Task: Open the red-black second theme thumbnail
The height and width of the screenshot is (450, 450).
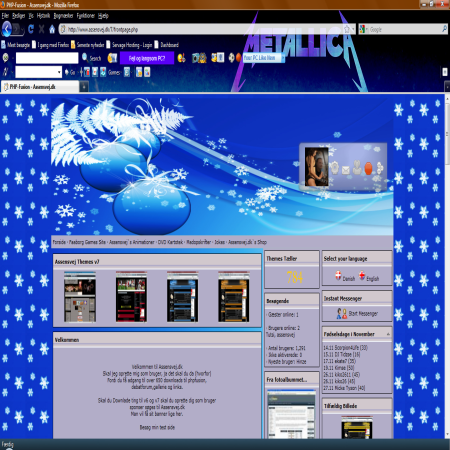Action: (131, 296)
